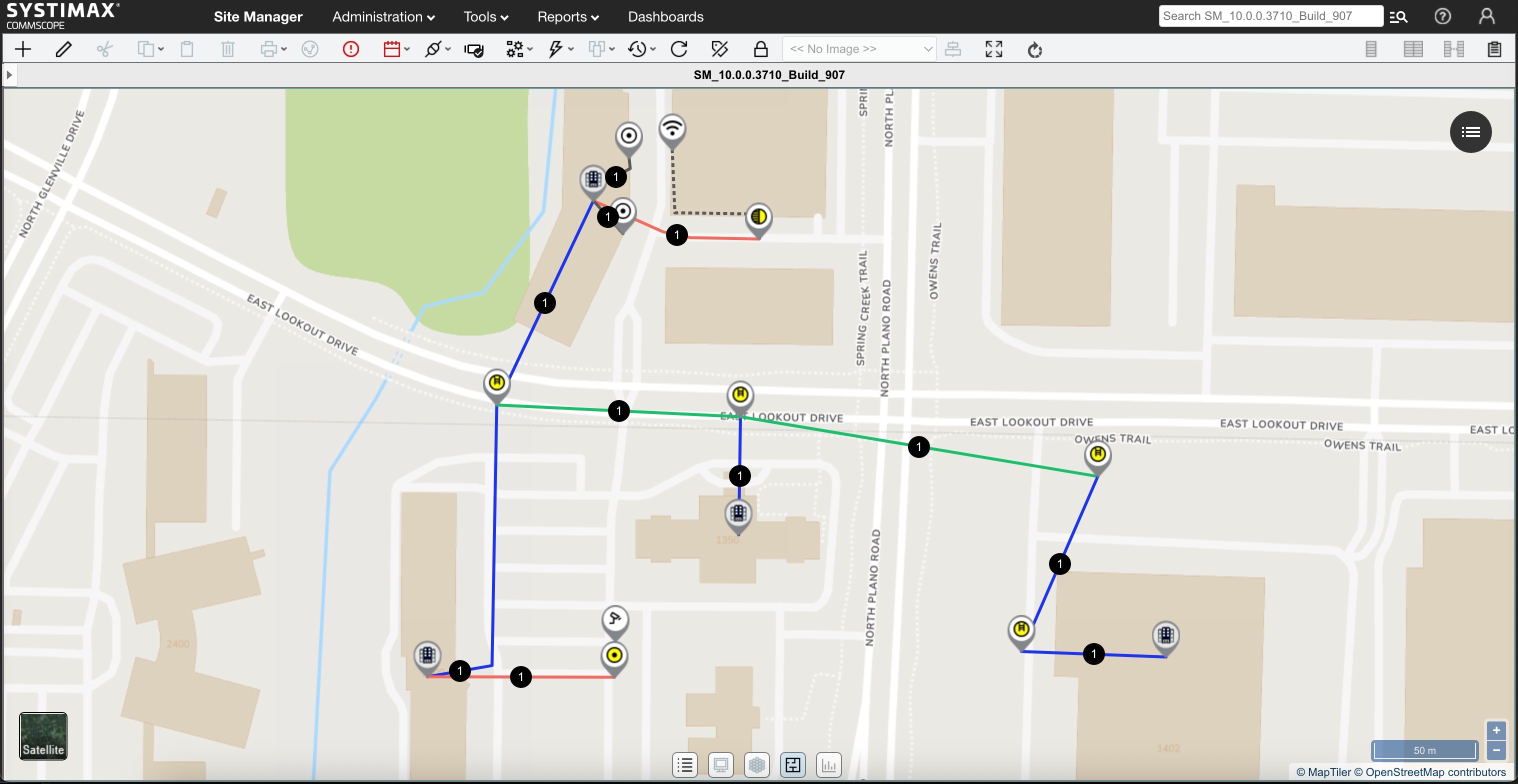Click the map zoom in plus button
1518x784 pixels.
[x=1495, y=730]
